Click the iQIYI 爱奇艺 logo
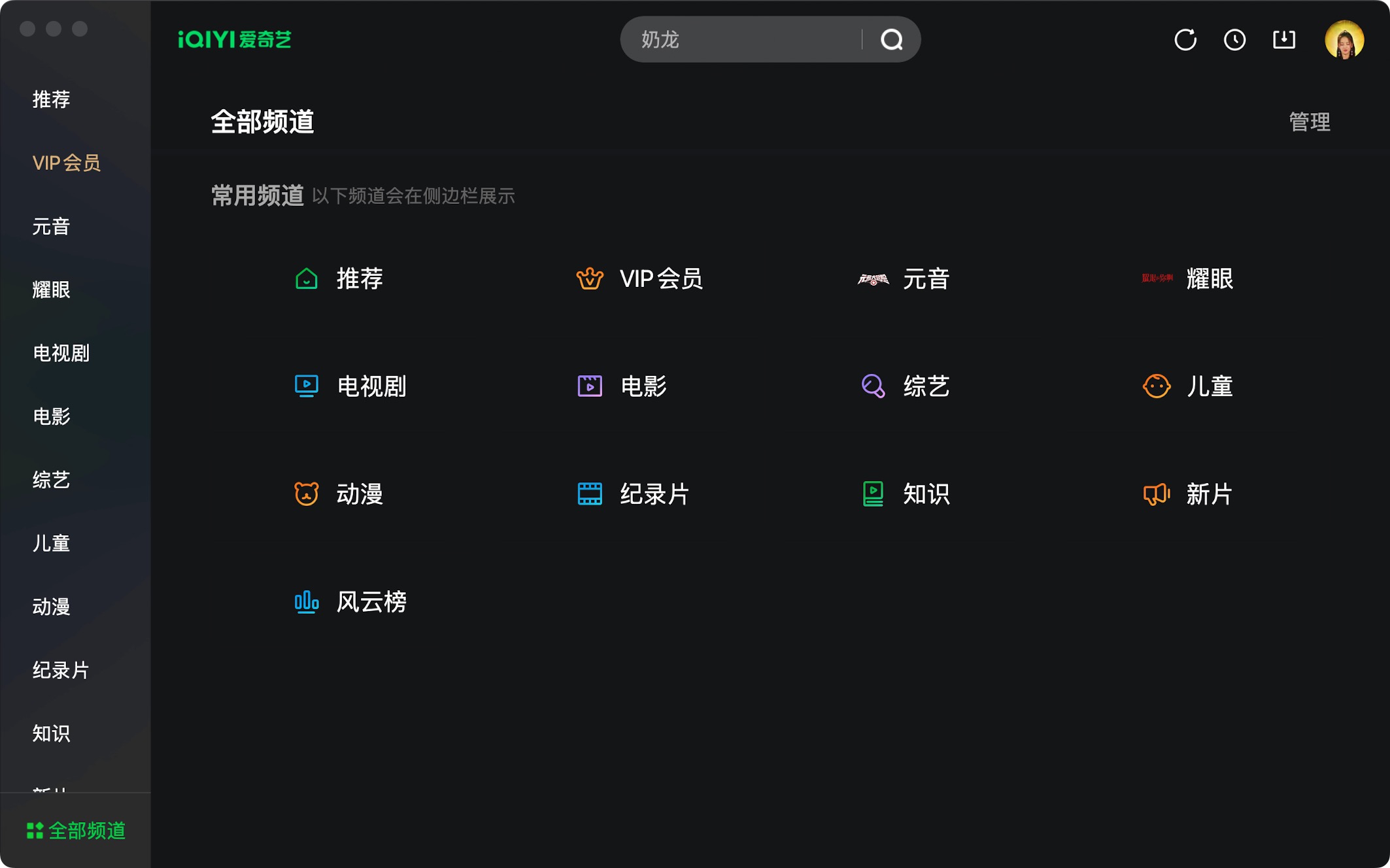This screenshot has width=1390, height=868. 235,40
